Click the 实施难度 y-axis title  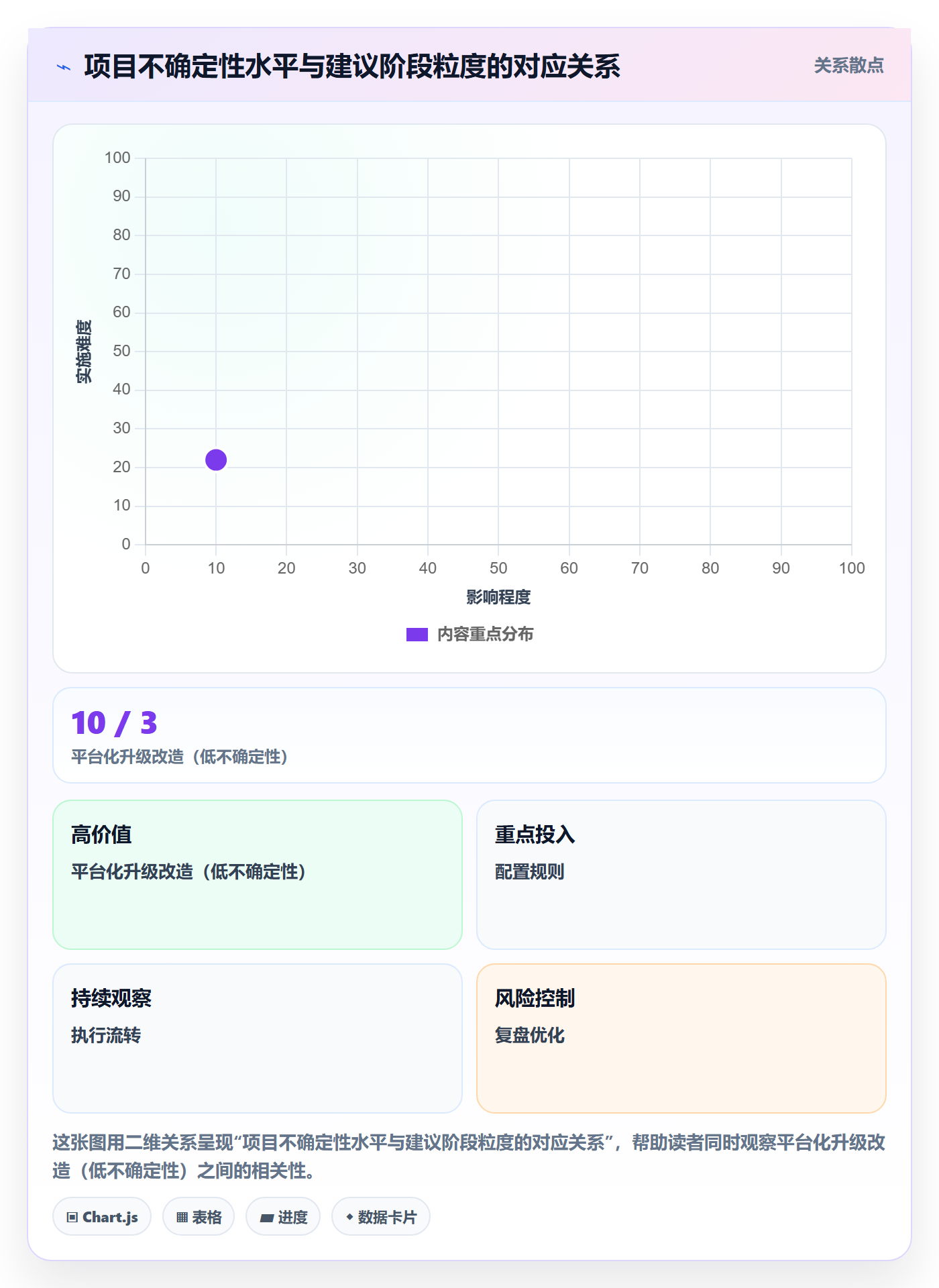coord(84,352)
